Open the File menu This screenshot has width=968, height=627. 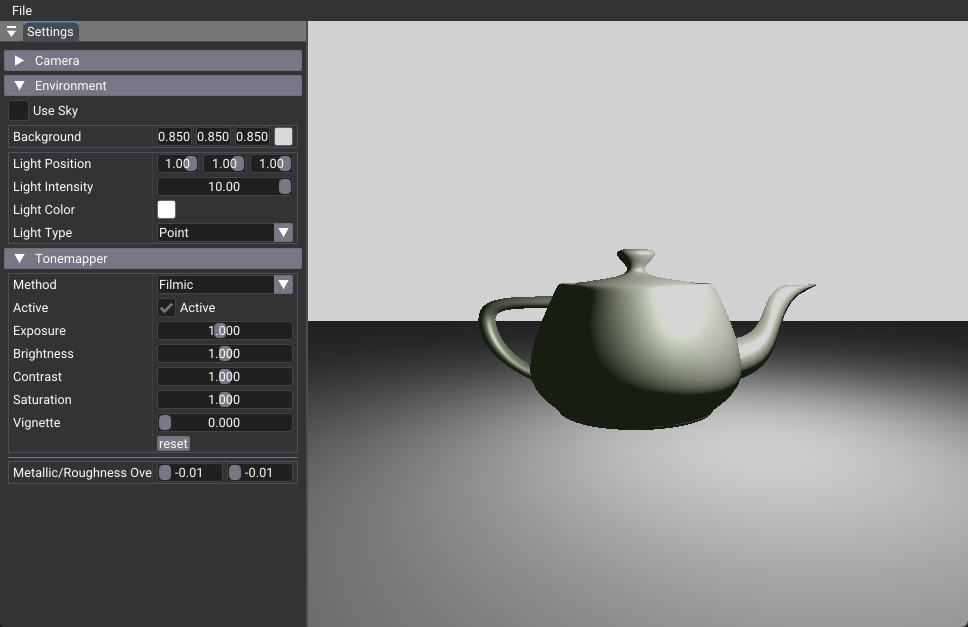pos(21,10)
